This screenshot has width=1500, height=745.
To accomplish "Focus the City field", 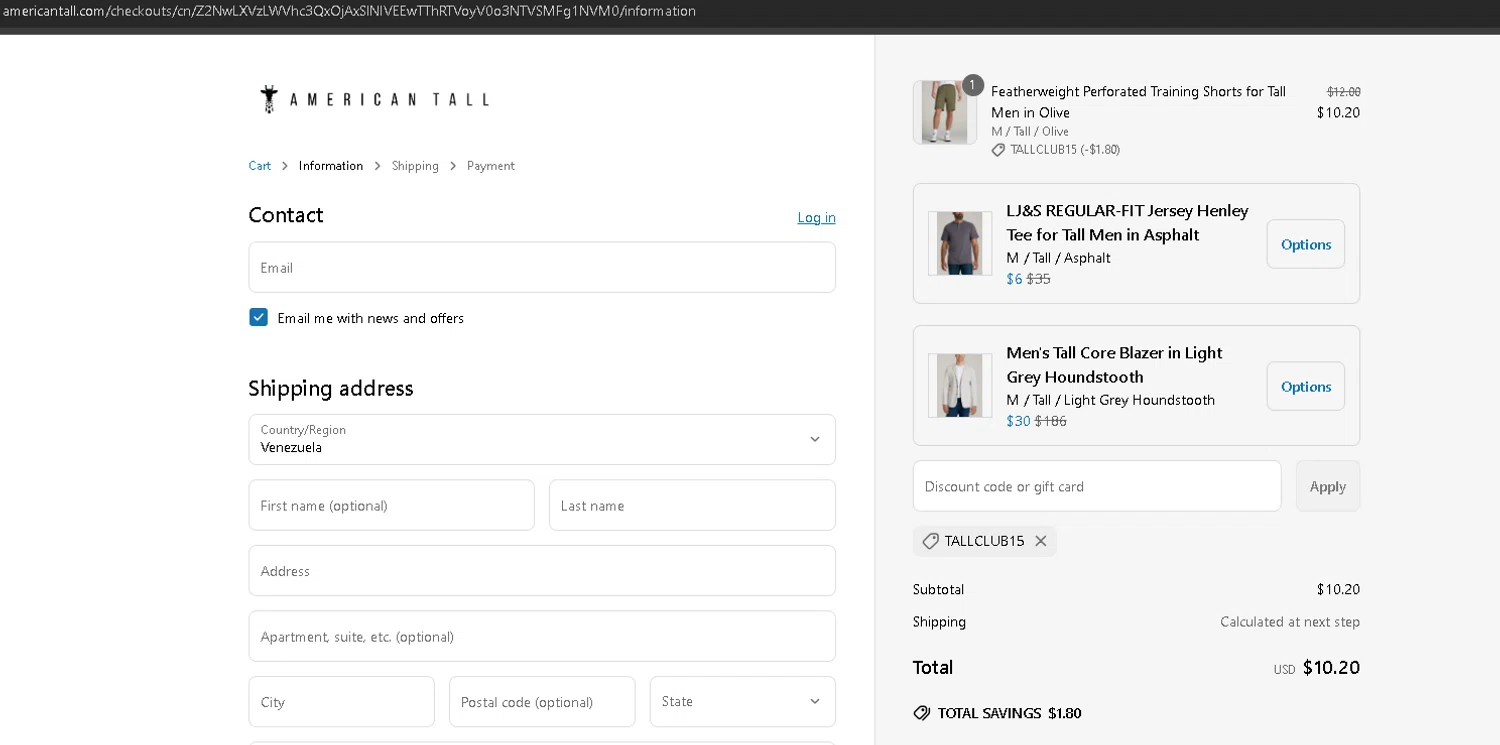I will (x=342, y=702).
